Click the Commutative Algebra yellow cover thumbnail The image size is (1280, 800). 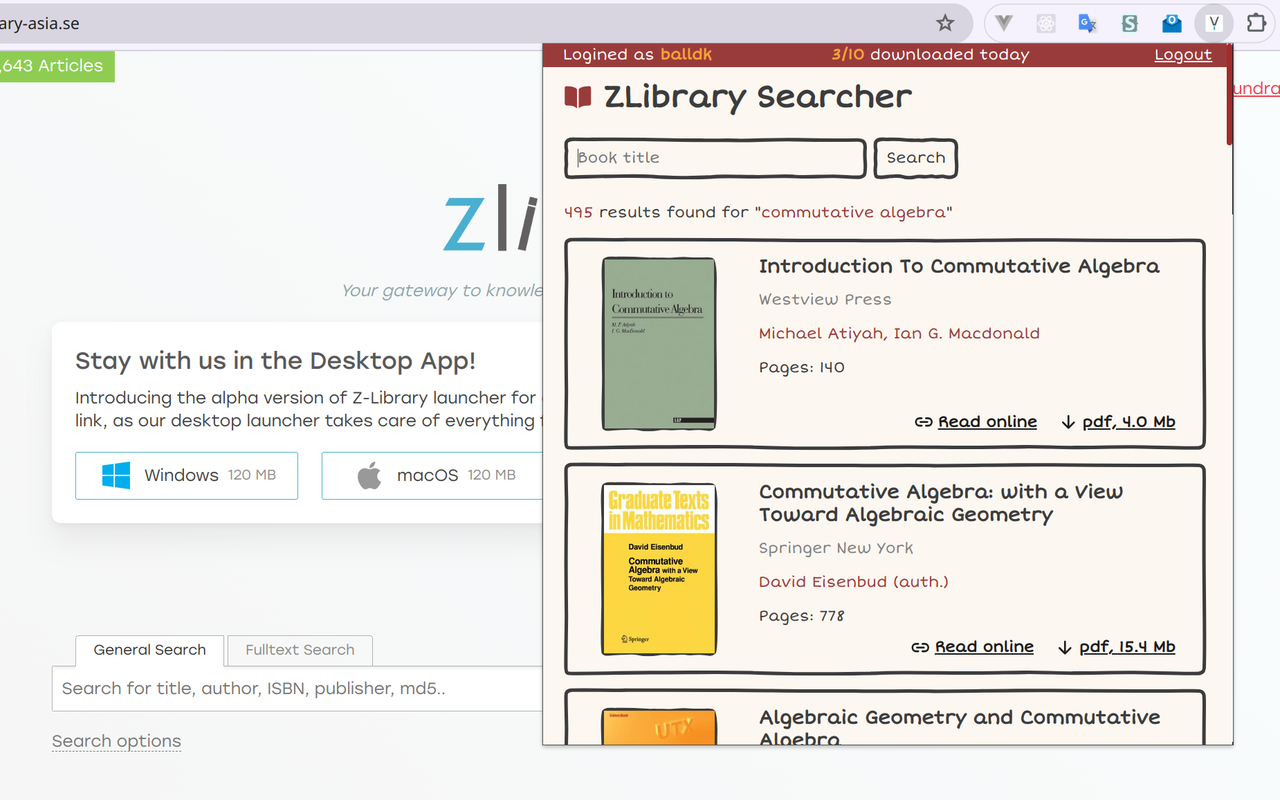658,568
